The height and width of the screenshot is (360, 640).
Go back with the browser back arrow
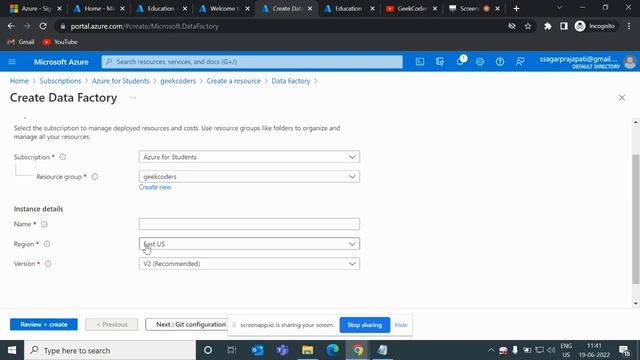(x=11, y=26)
